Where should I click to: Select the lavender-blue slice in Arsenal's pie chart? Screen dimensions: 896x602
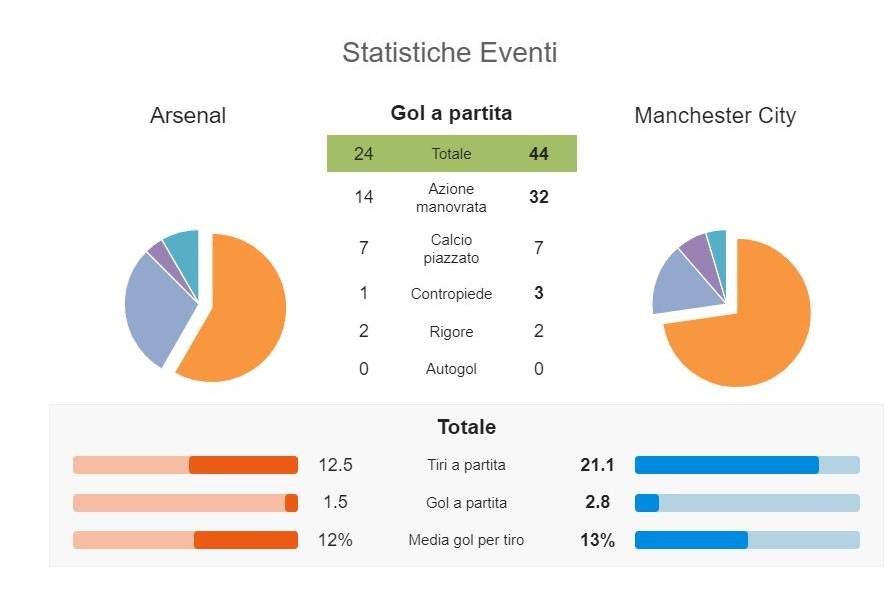click(x=160, y=310)
